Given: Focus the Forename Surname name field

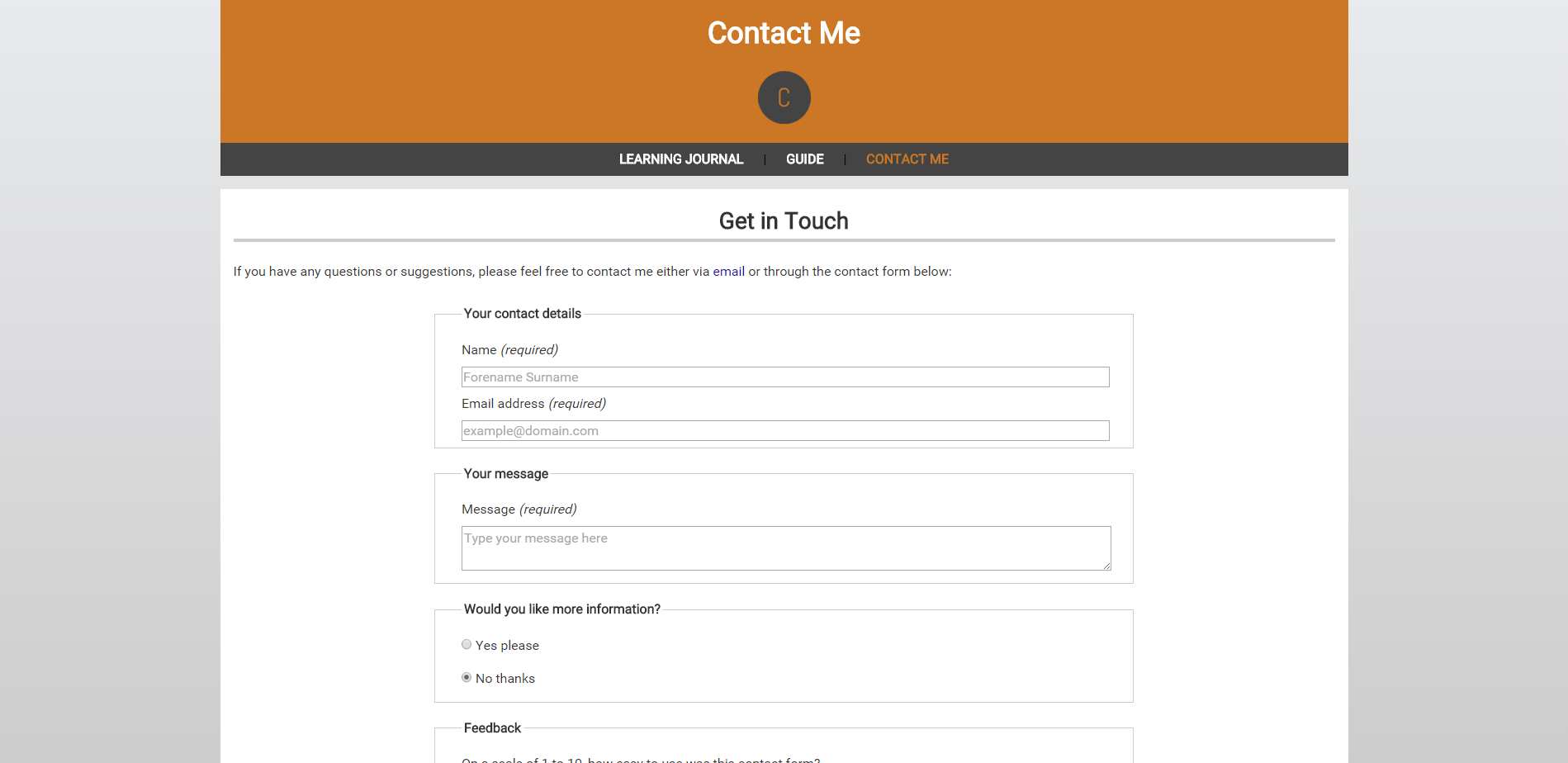Looking at the screenshot, I should click(785, 377).
